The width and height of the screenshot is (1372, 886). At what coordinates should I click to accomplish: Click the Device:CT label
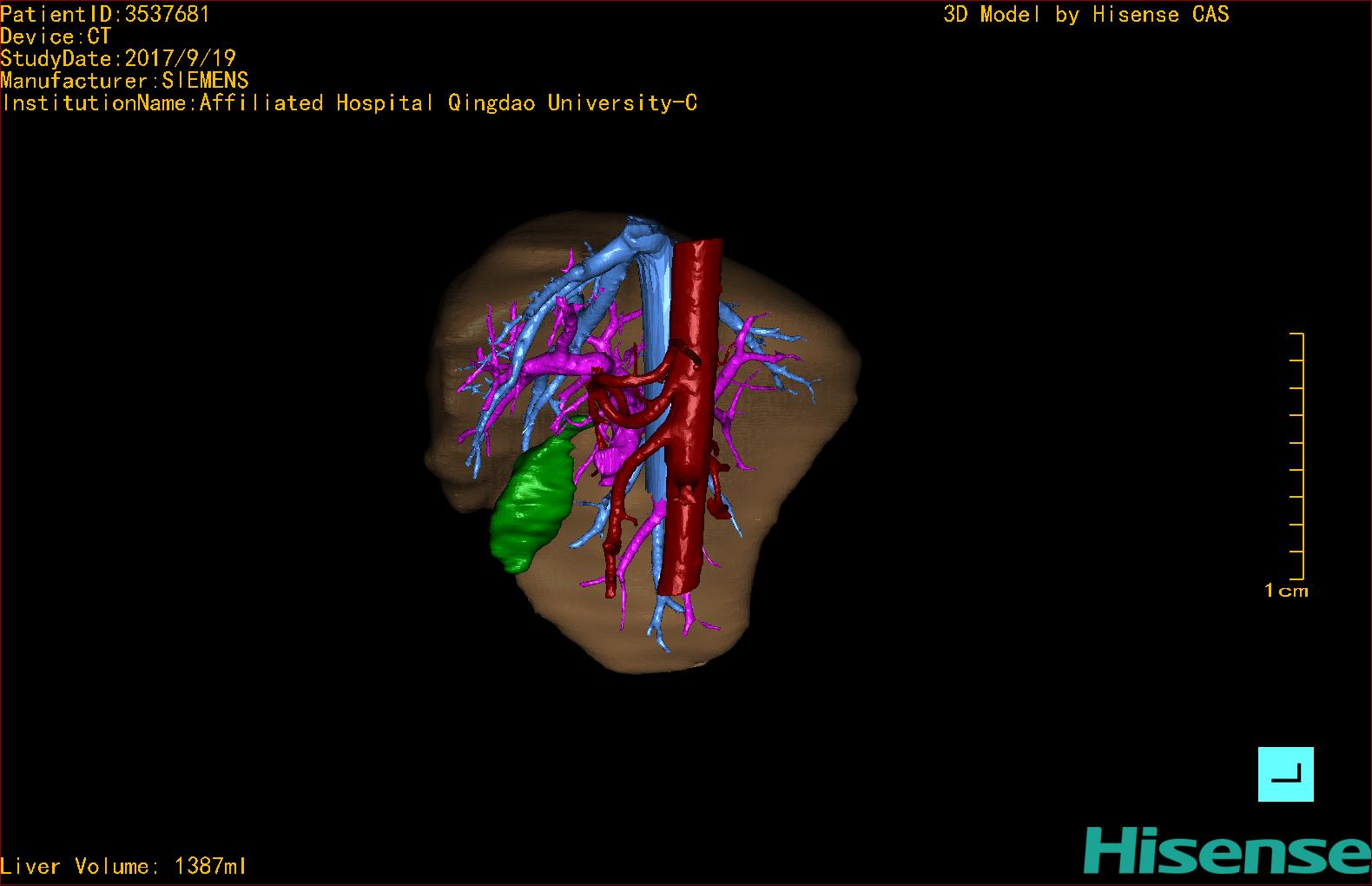pyautogui.click(x=56, y=36)
